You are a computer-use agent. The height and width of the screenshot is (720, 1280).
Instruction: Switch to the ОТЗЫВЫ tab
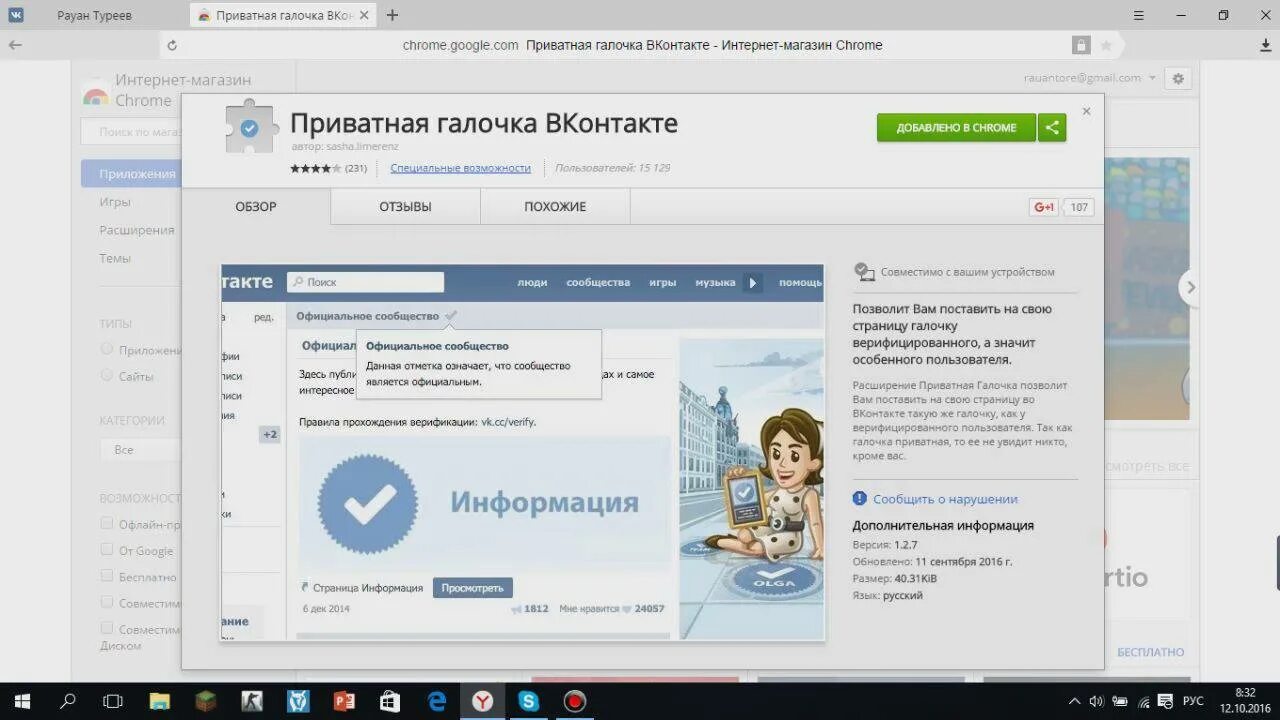tap(405, 207)
